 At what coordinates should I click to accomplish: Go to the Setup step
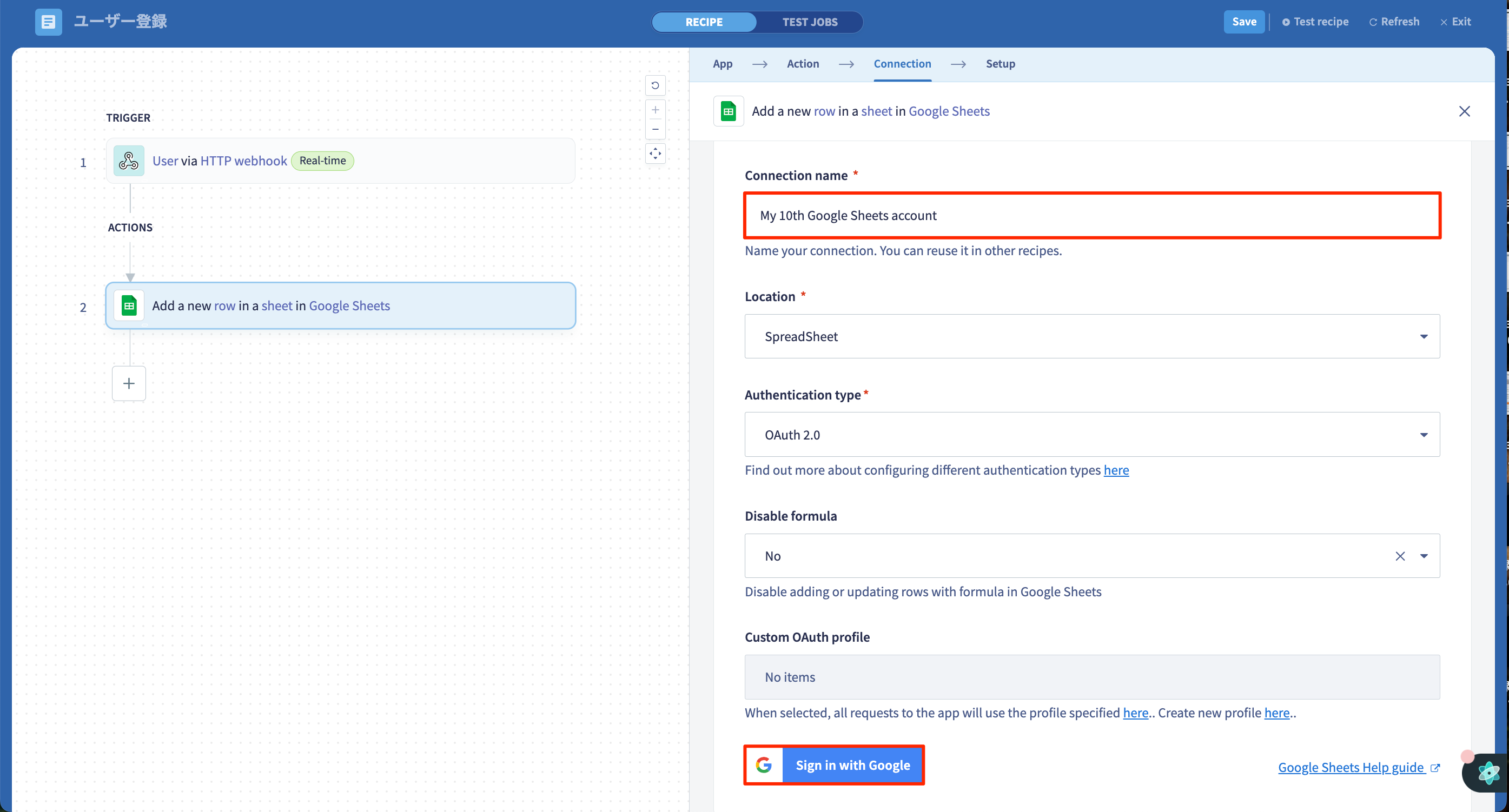pyautogui.click(x=1000, y=64)
